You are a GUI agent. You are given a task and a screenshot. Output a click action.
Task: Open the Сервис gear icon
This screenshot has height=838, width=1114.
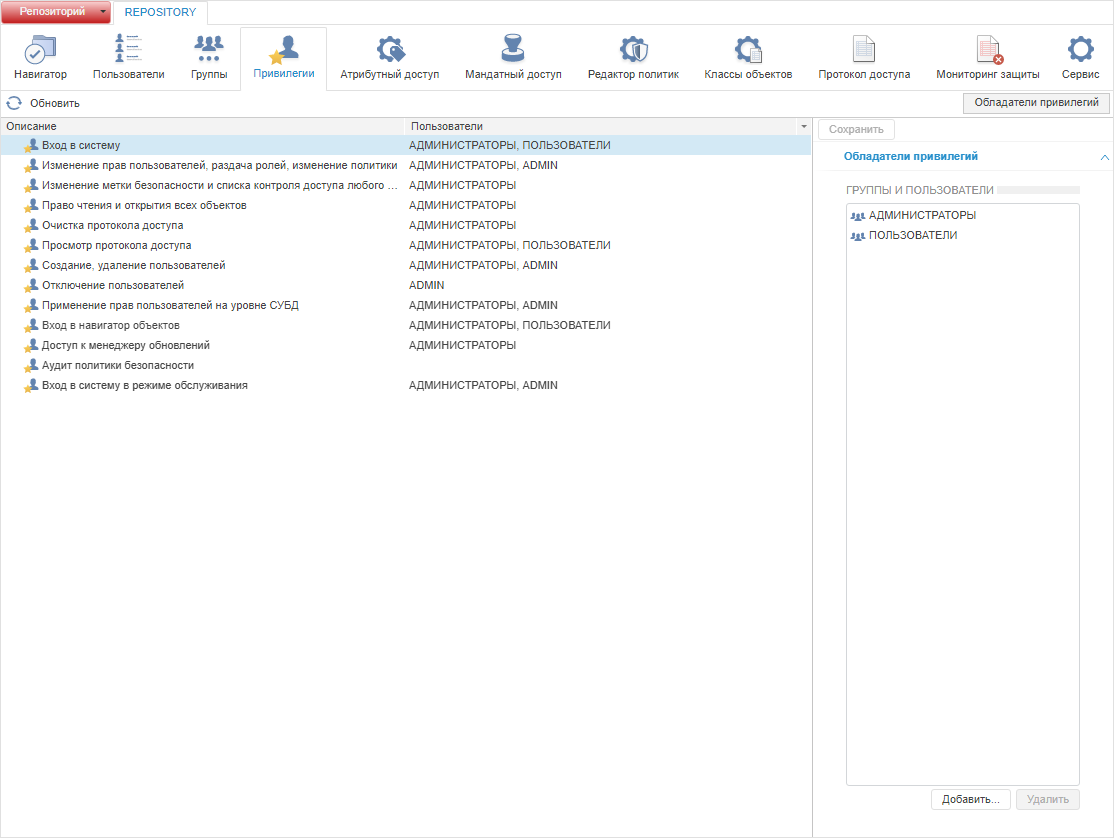pyautogui.click(x=1081, y=49)
